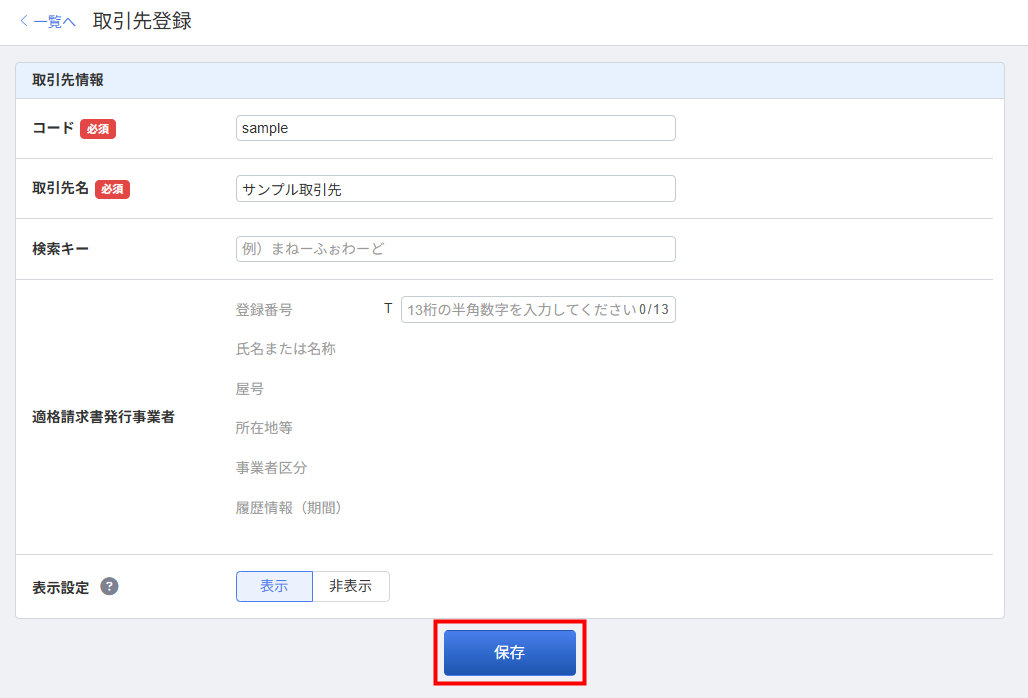Click the 必須 badge next to コード

(x=98, y=129)
